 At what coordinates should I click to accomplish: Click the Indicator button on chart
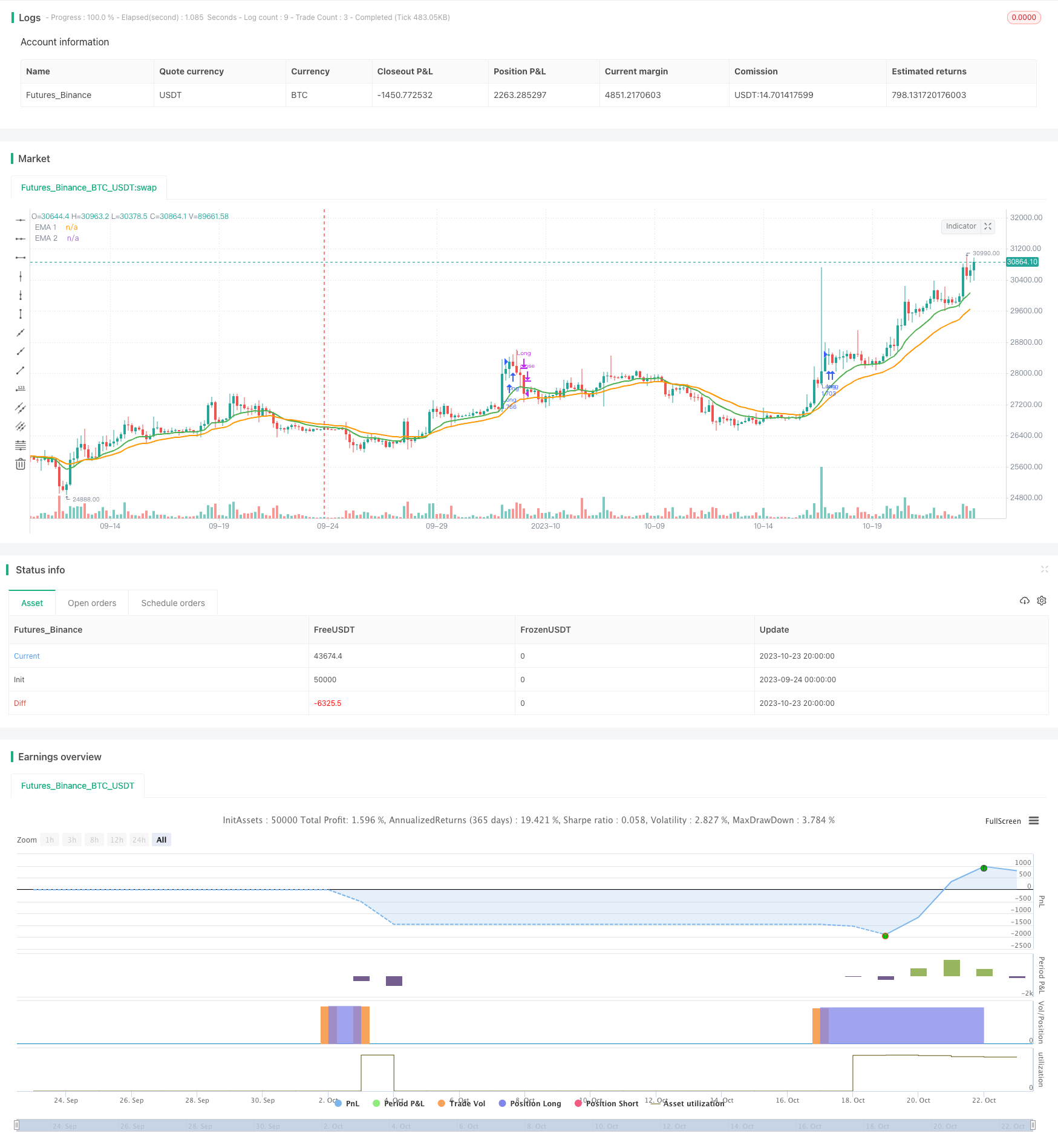pos(961,226)
